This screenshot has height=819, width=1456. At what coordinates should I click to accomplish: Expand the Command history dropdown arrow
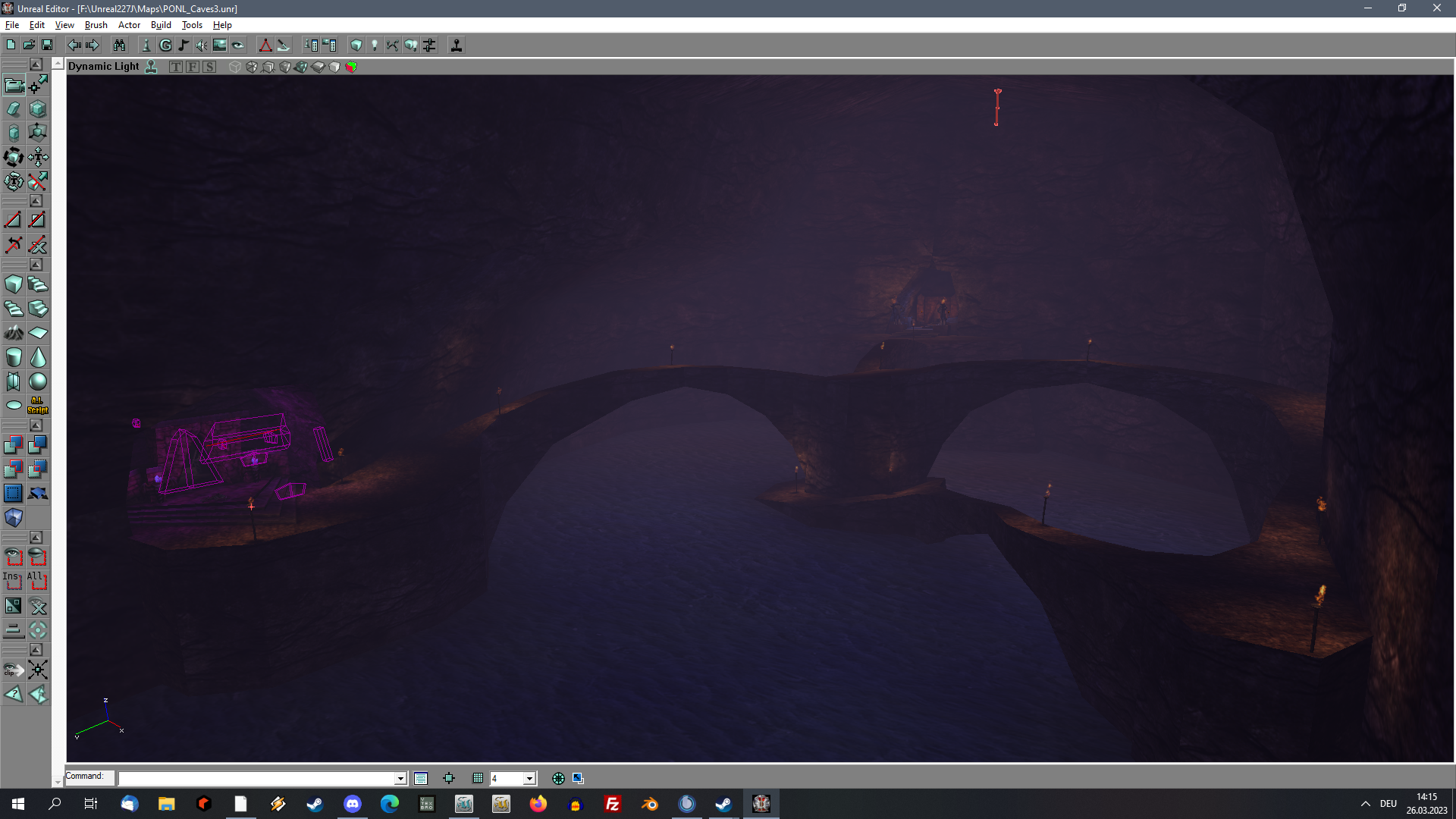(x=400, y=779)
